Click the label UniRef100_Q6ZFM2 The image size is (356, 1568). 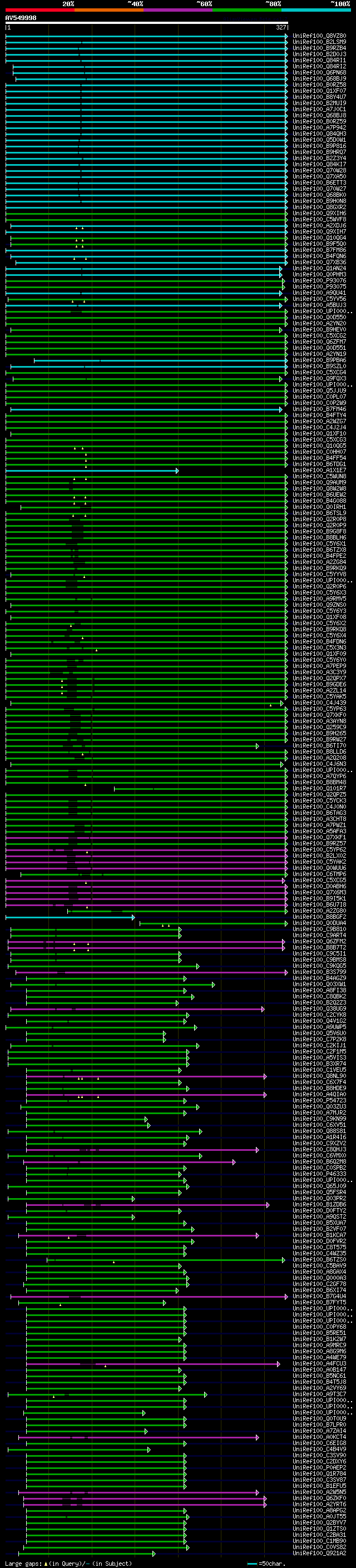click(319, 941)
